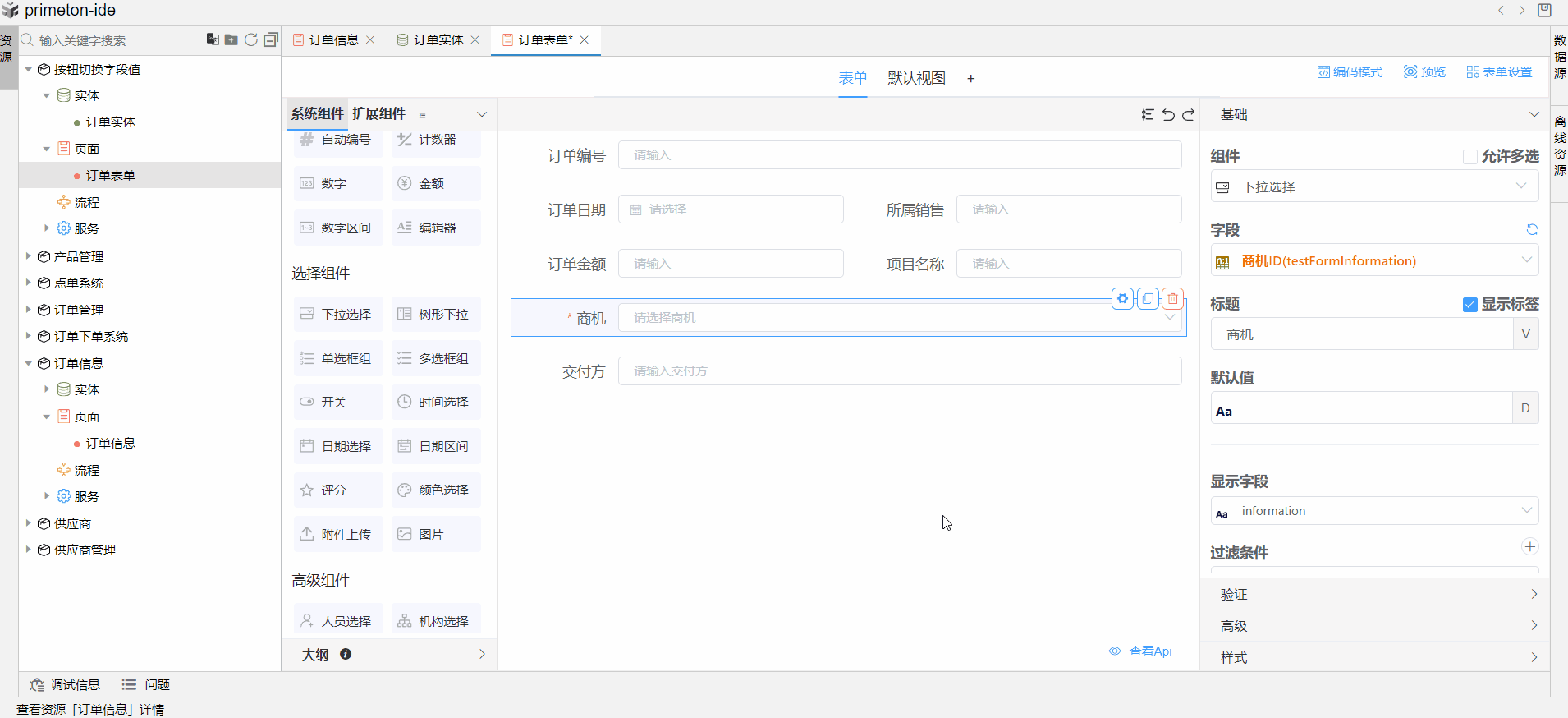The width and height of the screenshot is (1568, 718).
Task: Click the undo arrow in form toolbar
Action: tap(1168, 115)
